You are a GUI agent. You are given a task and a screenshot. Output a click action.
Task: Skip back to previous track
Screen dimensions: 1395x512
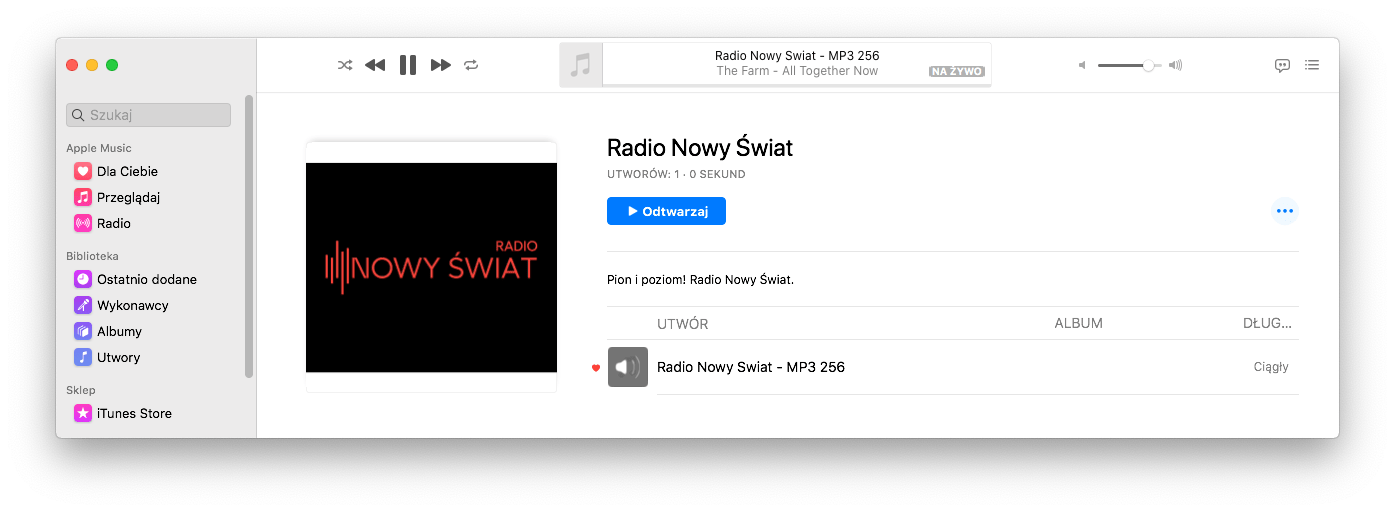(375, 65)
